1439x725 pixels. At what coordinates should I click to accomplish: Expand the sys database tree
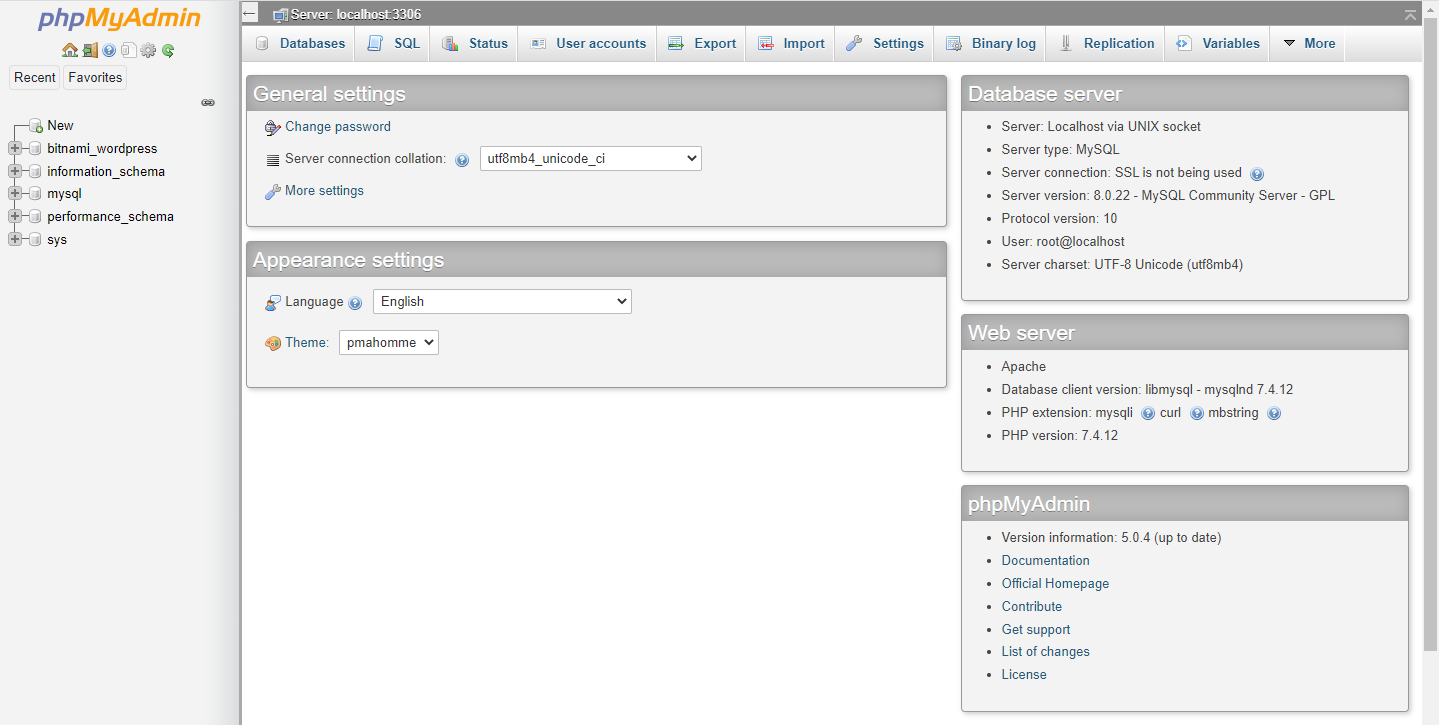coord(15,240)
